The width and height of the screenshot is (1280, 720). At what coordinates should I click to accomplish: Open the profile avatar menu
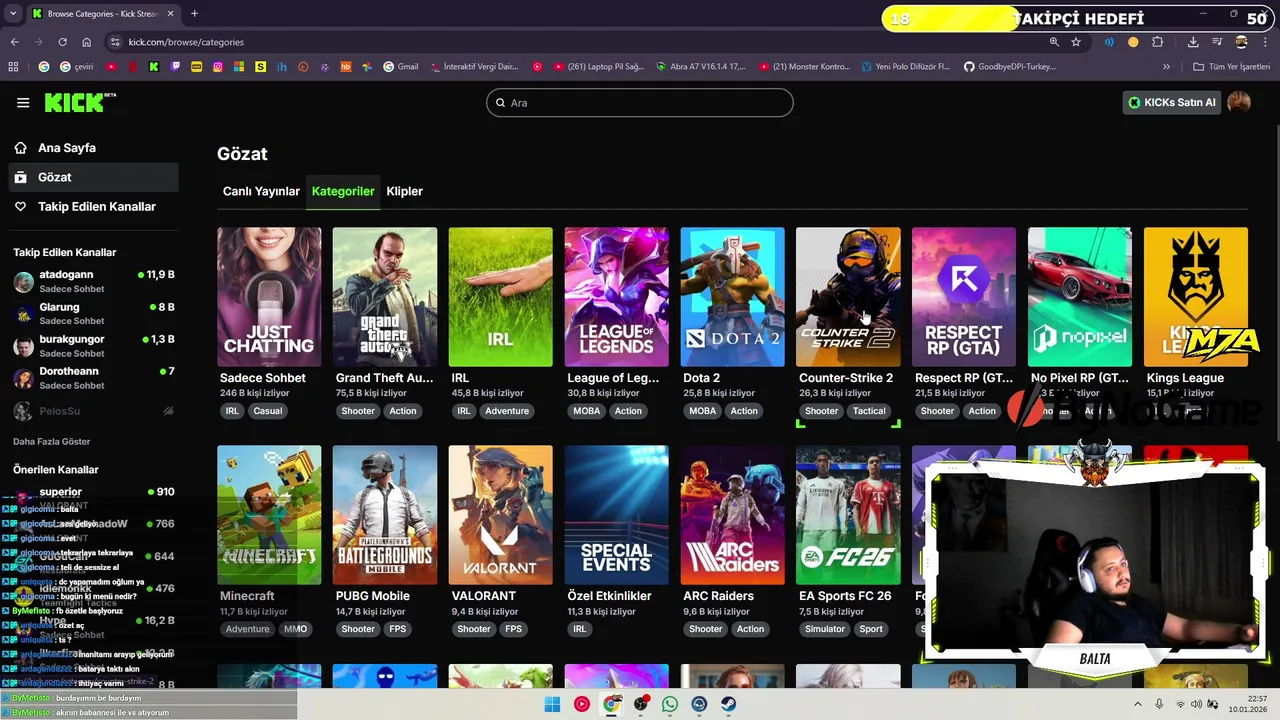(x=1239, y=102)
